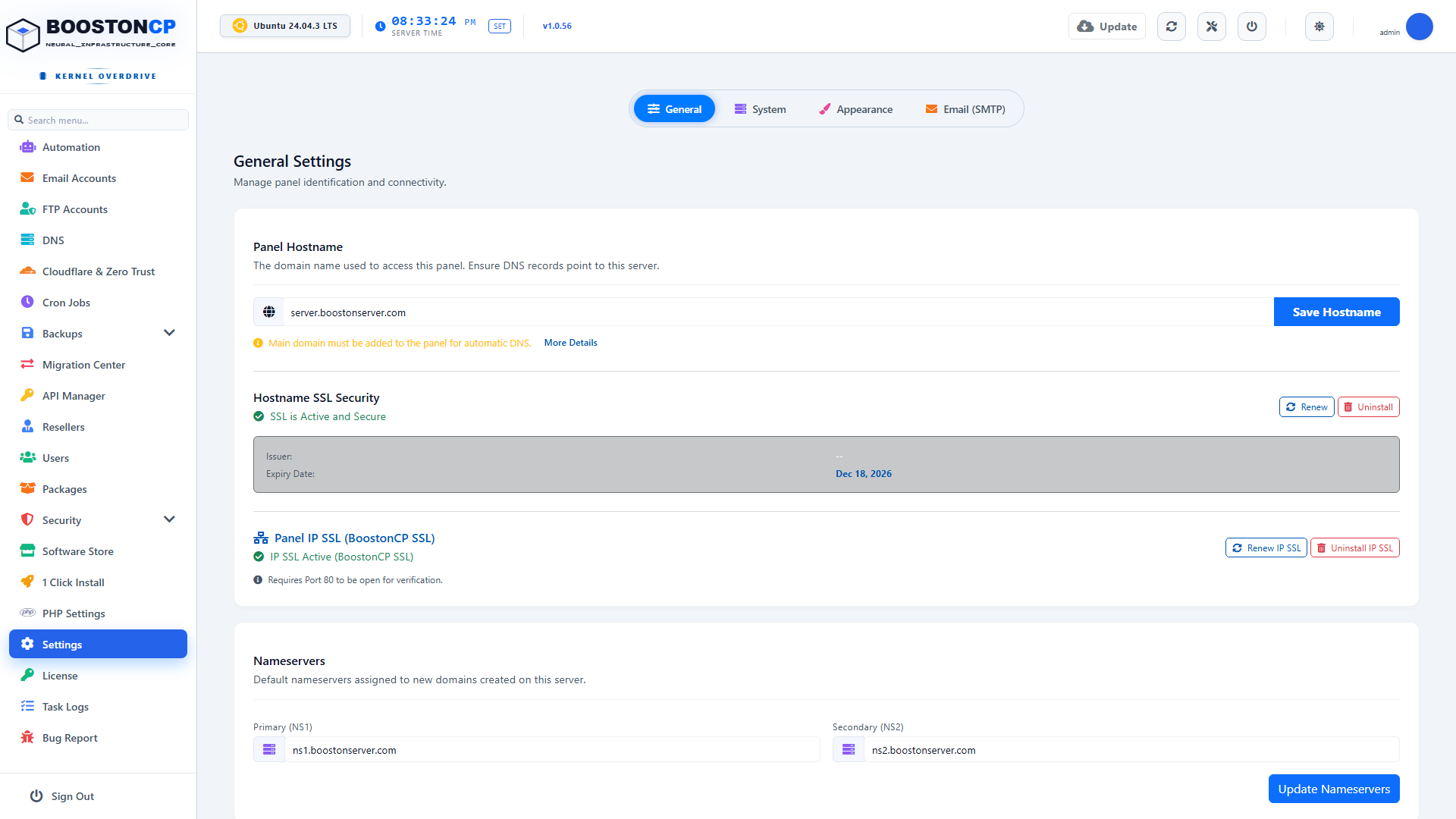The image size is (1456, 819).
Task: Open the Email (SMTP) tab
Action: pos(965,109)
